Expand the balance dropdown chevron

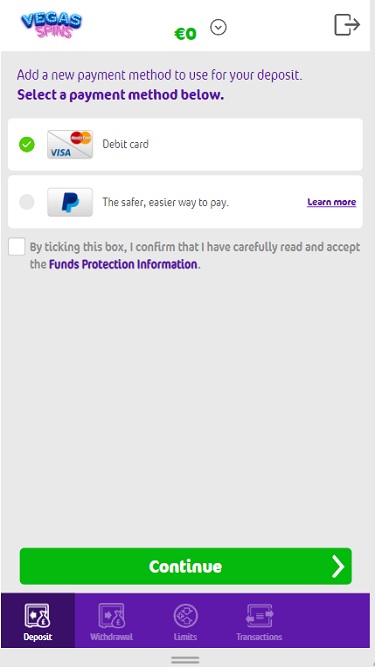218,28
